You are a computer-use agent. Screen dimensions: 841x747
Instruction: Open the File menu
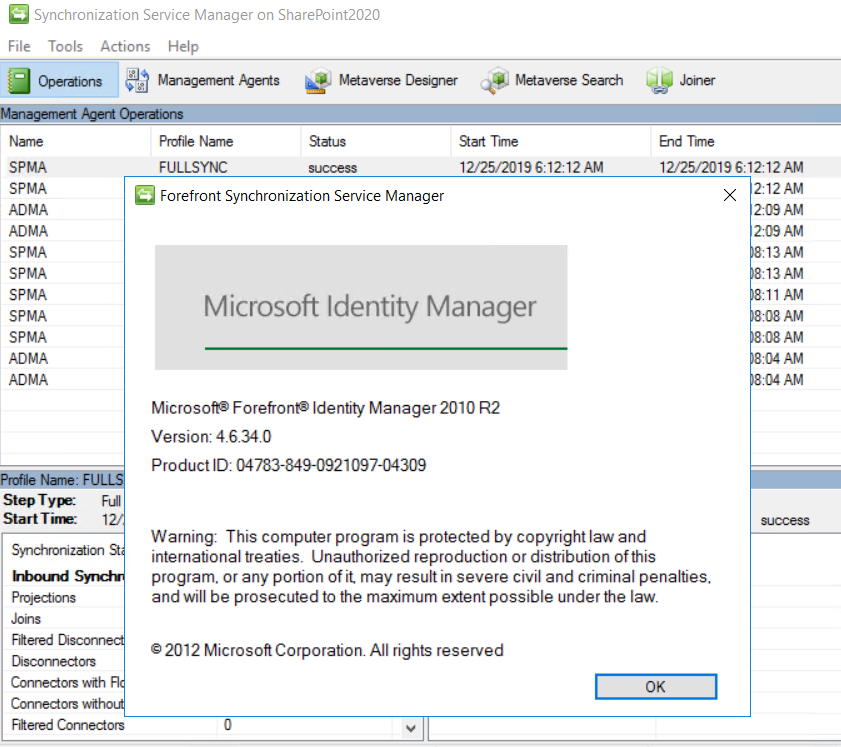[19, 47]
